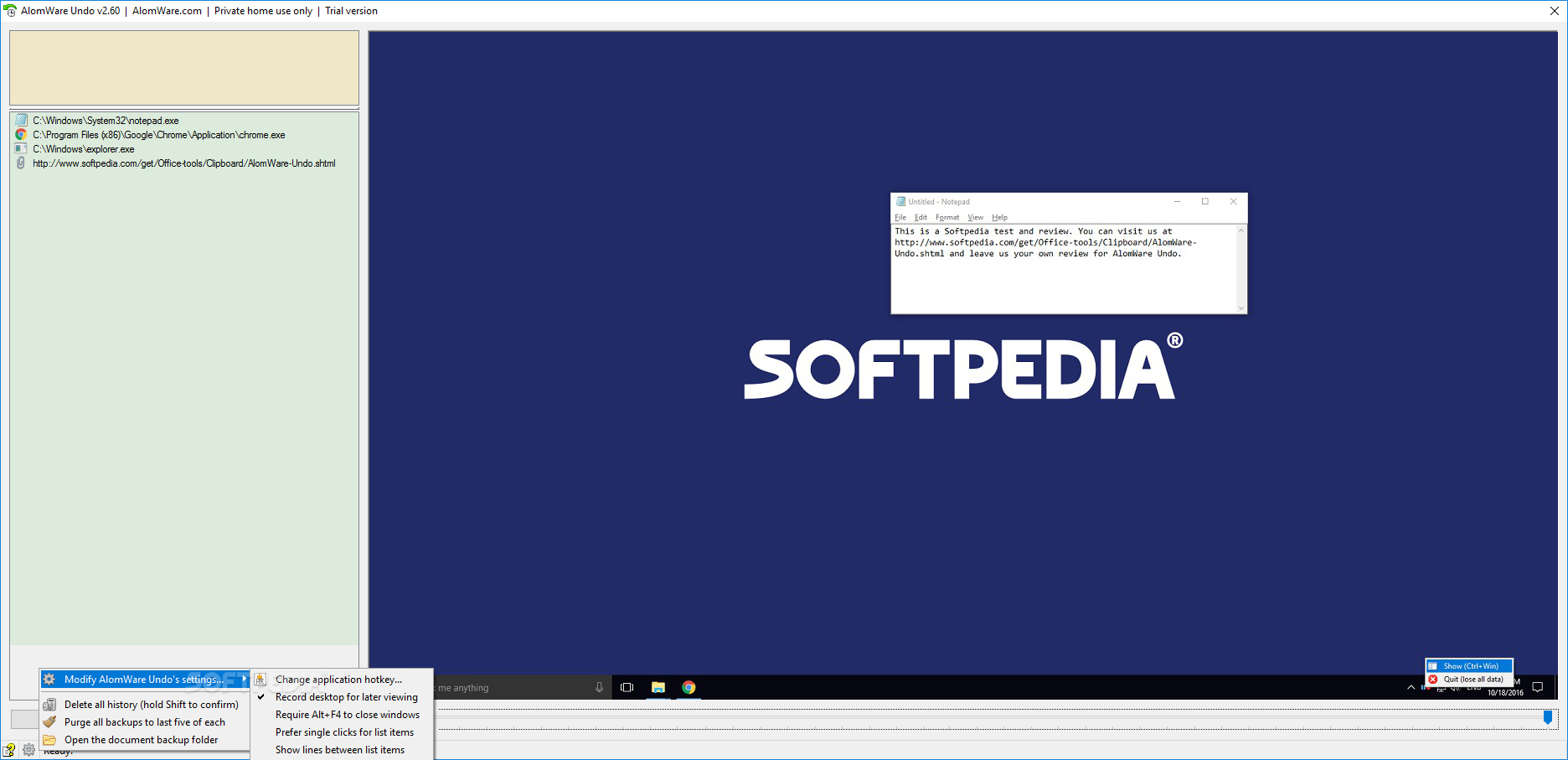Click folder icon beside Open document backup folder
1568x760 pixels.
[x=49, y=740]
